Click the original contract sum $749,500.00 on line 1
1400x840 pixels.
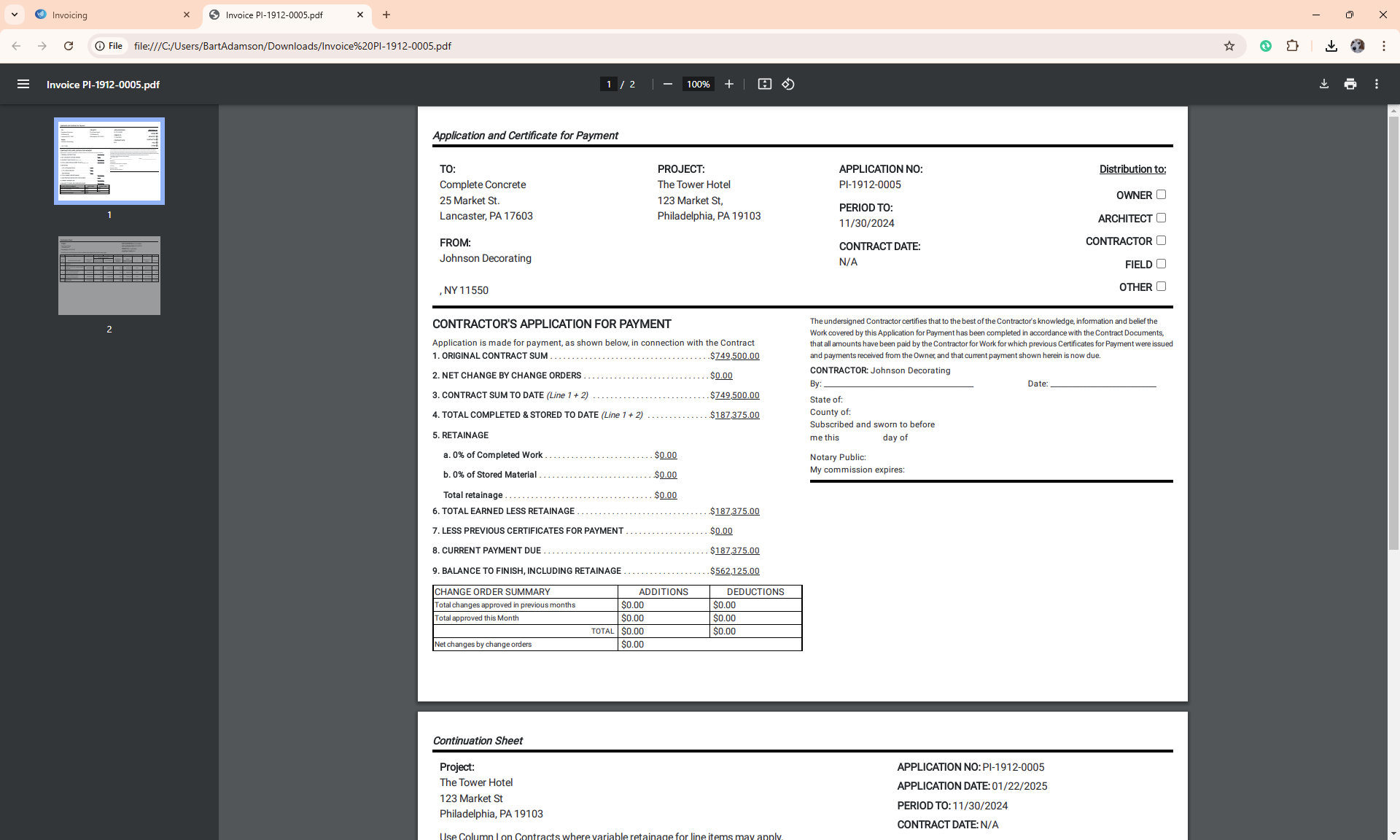734,356
